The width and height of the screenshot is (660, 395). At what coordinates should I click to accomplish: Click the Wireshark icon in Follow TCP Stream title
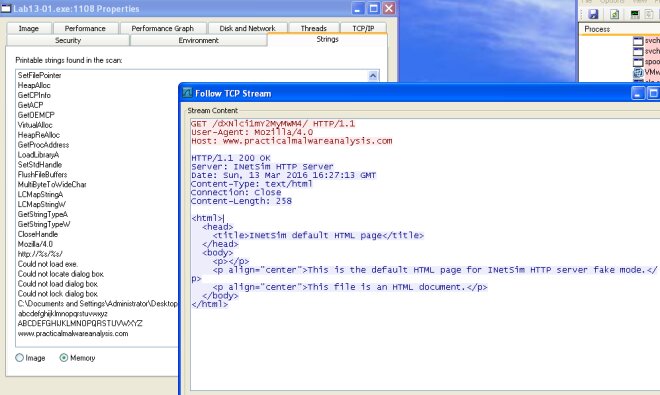tap(187, 93)
